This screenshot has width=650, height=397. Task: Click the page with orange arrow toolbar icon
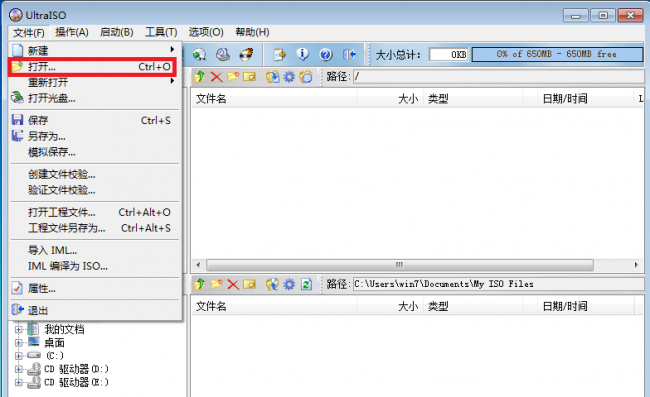pos(279,54)
